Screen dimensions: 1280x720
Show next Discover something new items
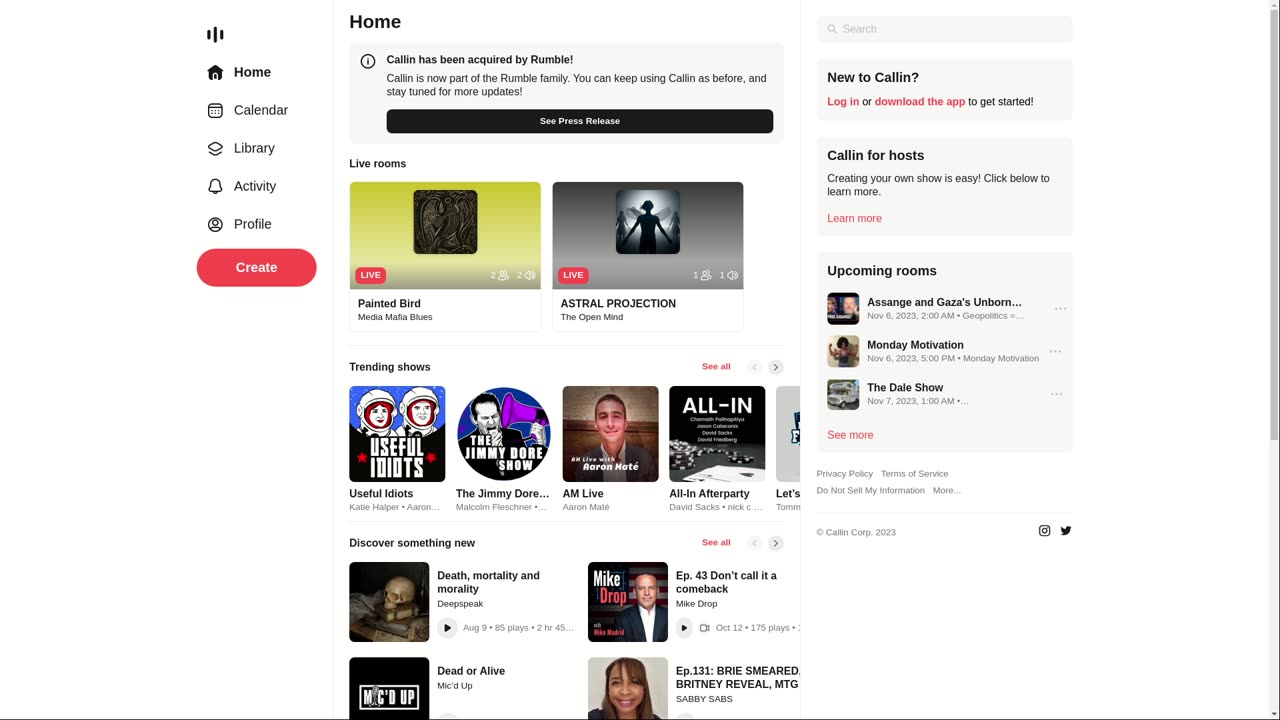click(775, 543)
